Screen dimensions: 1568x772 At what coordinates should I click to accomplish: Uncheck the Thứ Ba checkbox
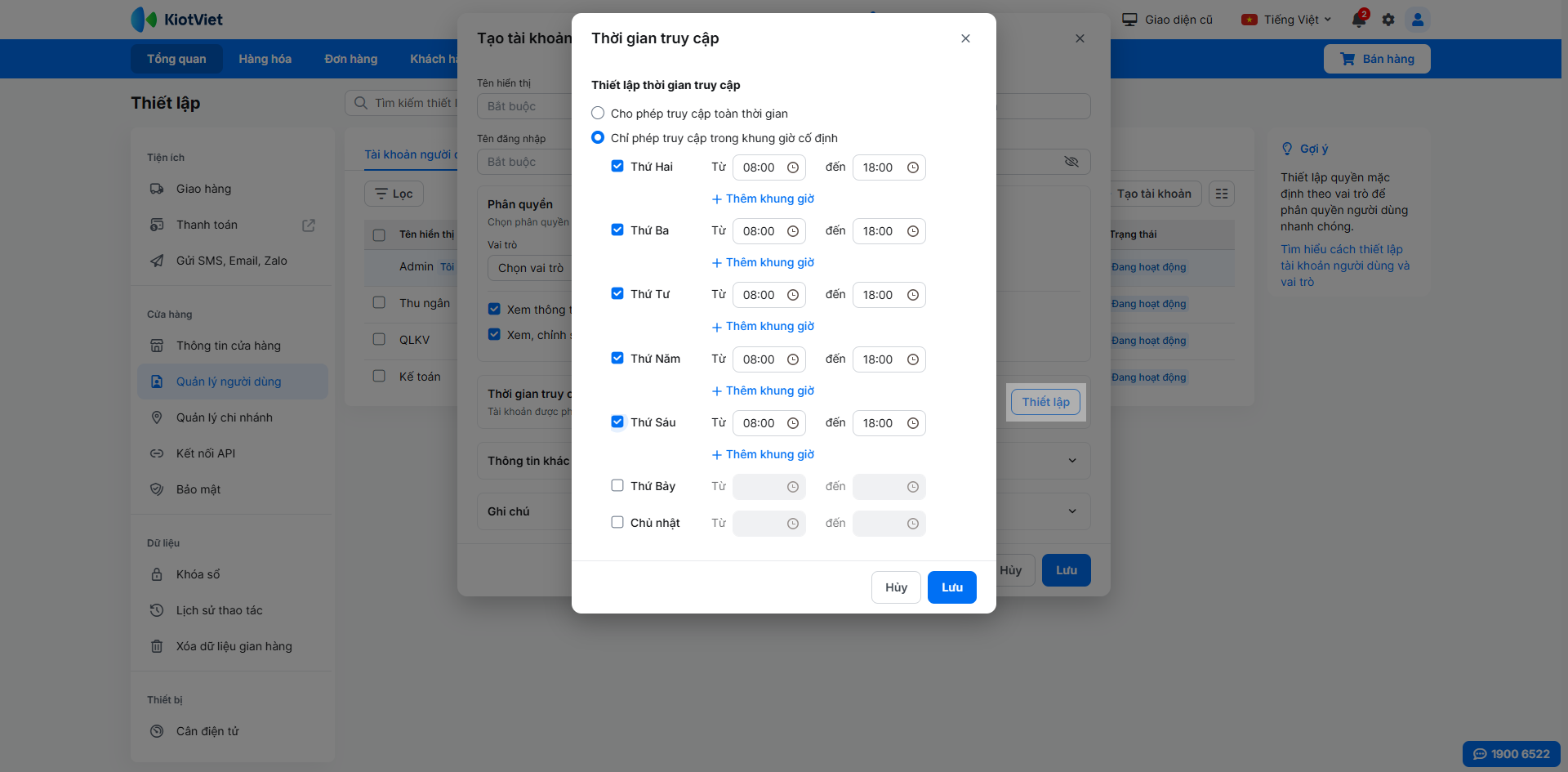(617, 230)
